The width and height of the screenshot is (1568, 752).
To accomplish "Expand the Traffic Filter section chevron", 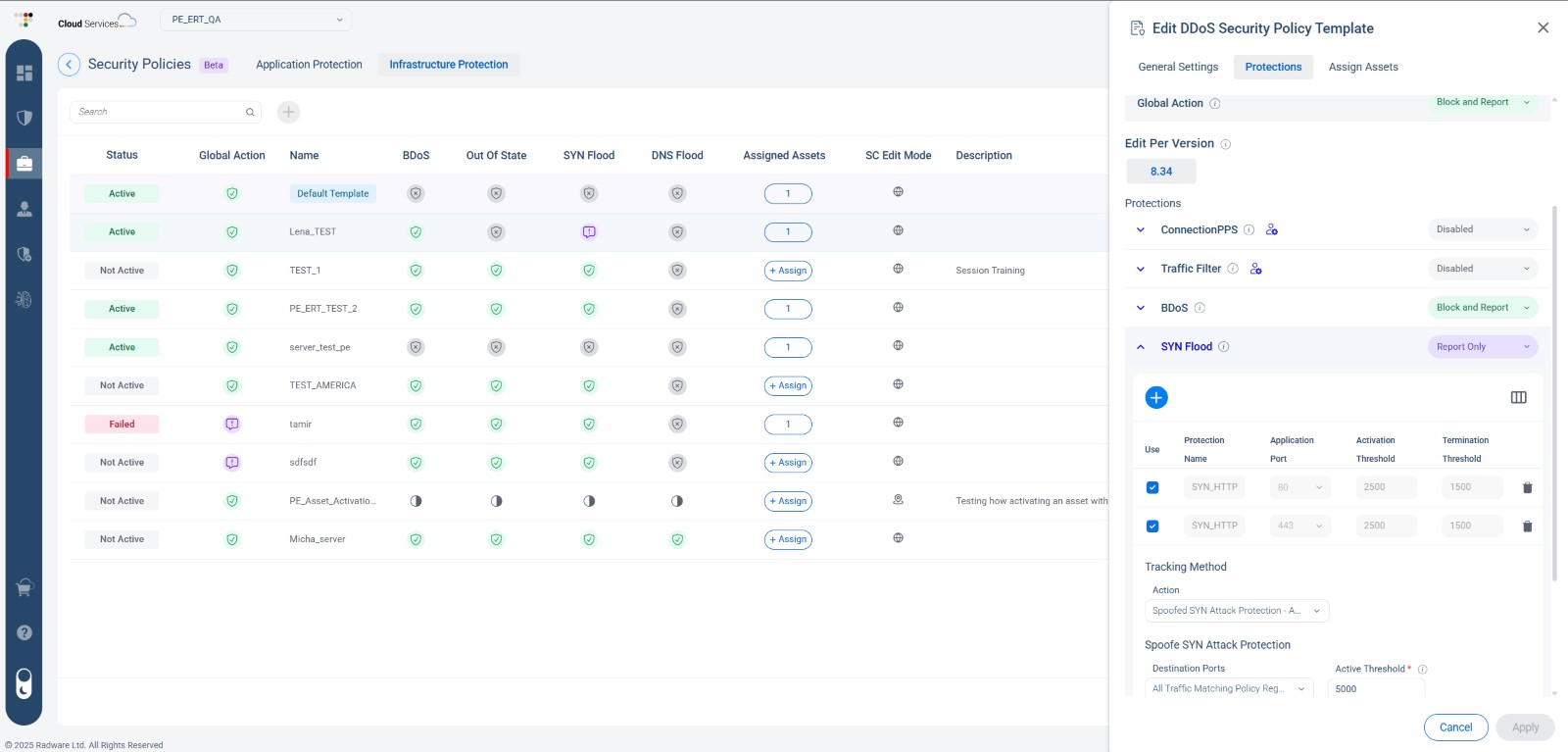I will 1141,269.
